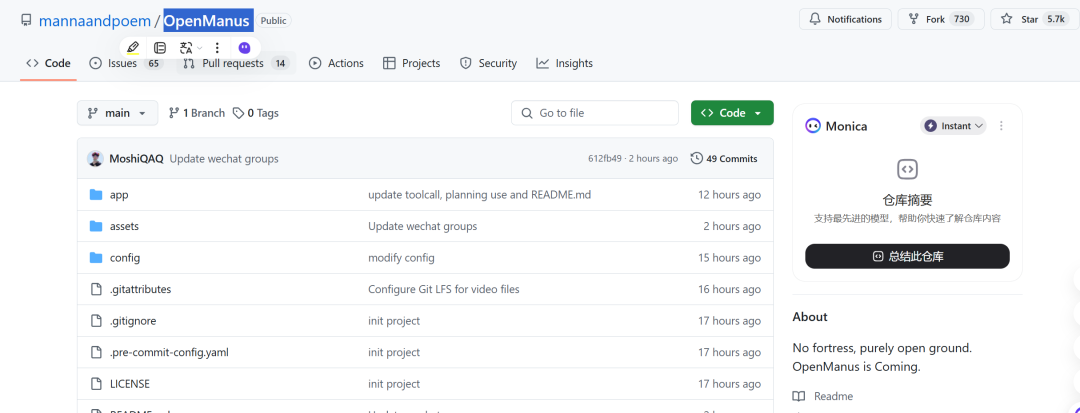Screen dimensions: 1080x413
Task: Open the assets folder
Action: point(124,226)
